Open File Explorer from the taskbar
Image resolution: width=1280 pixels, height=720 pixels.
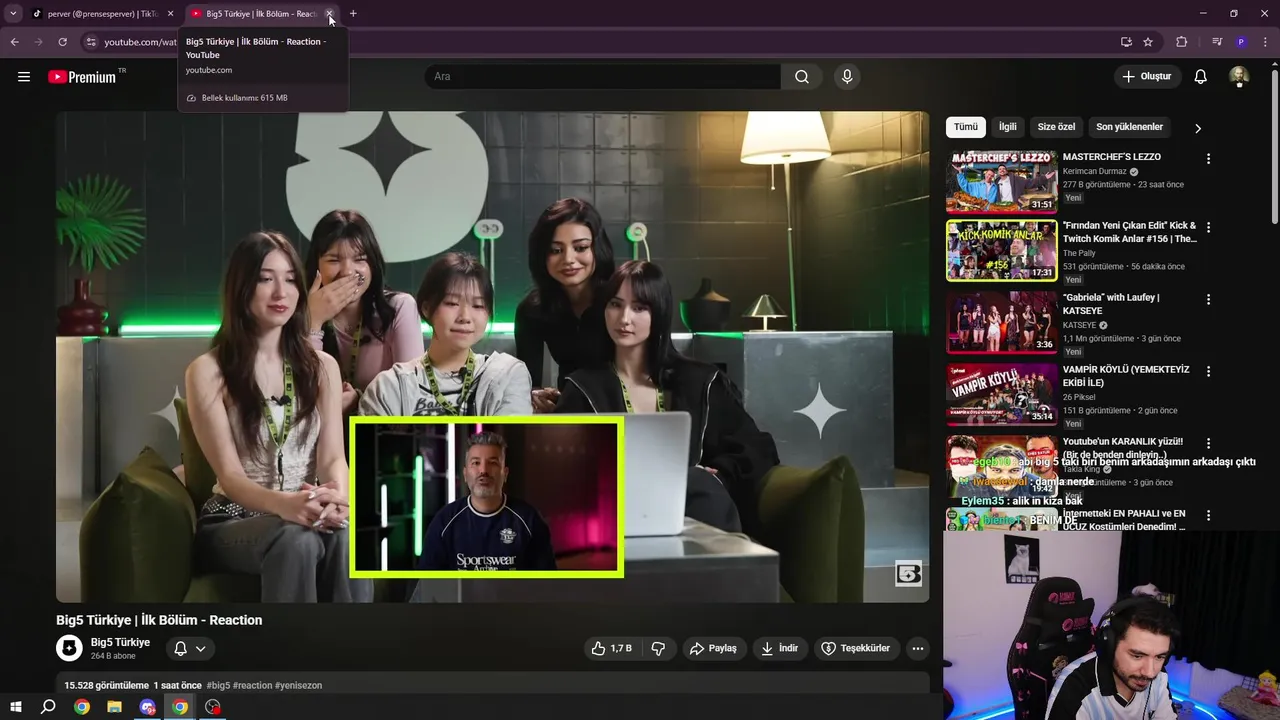click(x=114, y=707)
